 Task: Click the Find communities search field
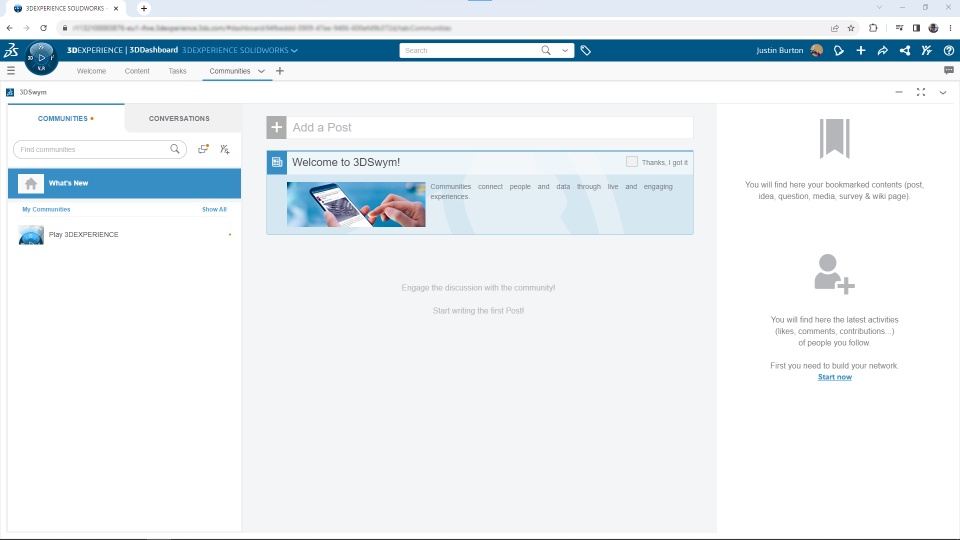100,149
